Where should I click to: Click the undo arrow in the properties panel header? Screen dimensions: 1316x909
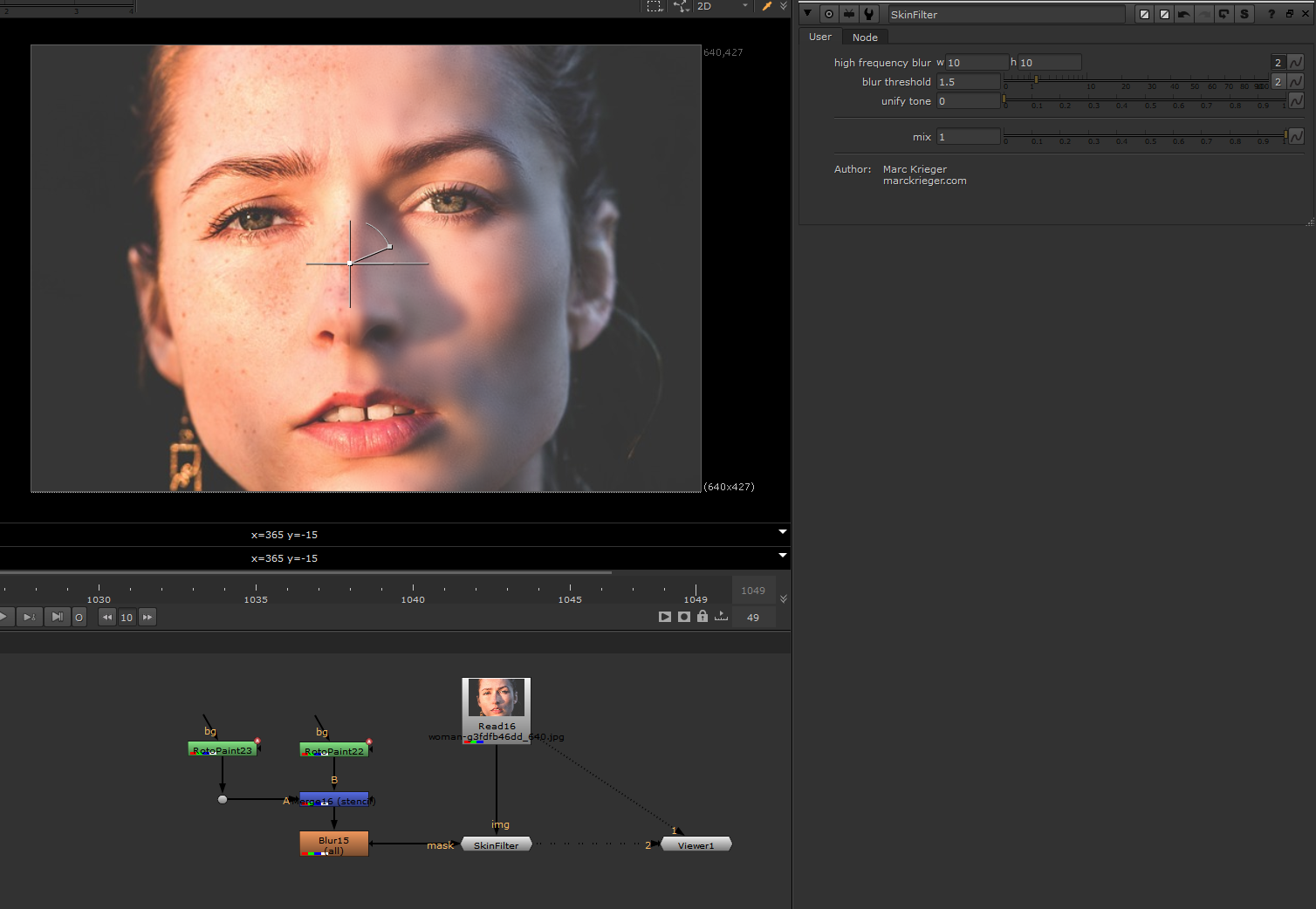click(1183, 14)
